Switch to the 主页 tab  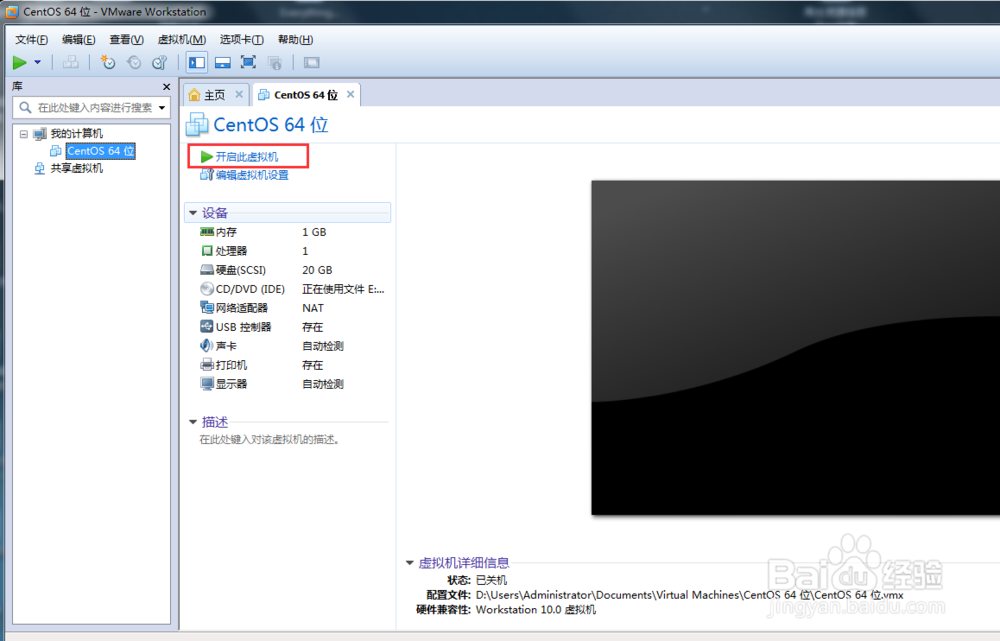214,95
